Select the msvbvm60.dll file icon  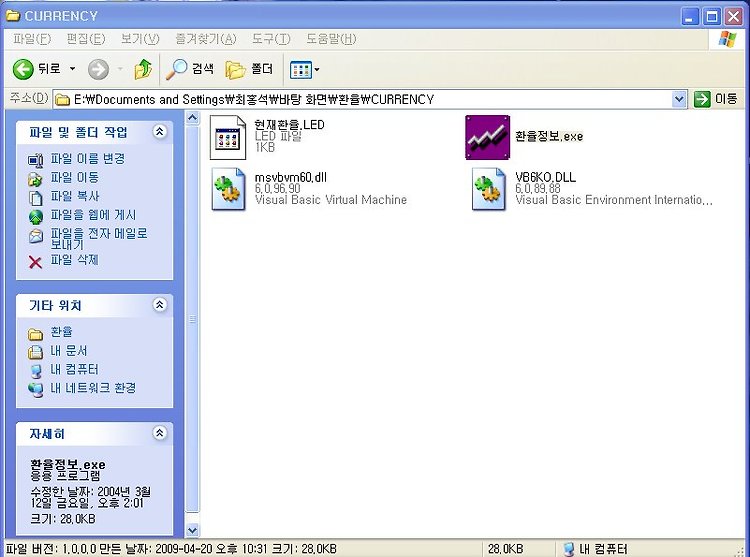point(228,189)
